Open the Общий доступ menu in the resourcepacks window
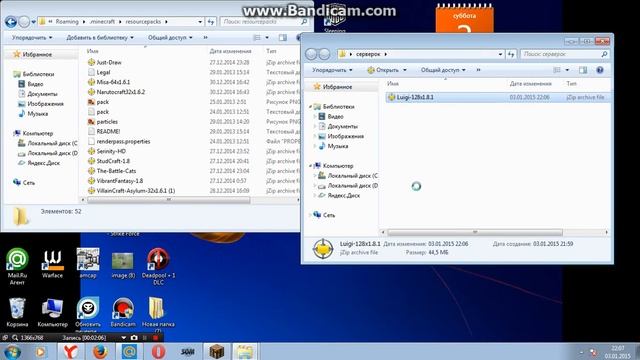Screen dimensions: 640x360 pos(170,38)
